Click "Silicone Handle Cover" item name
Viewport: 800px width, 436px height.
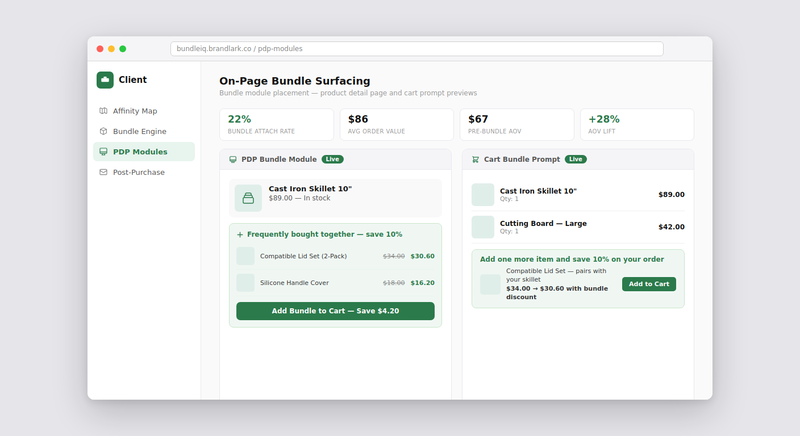point(294,283)
